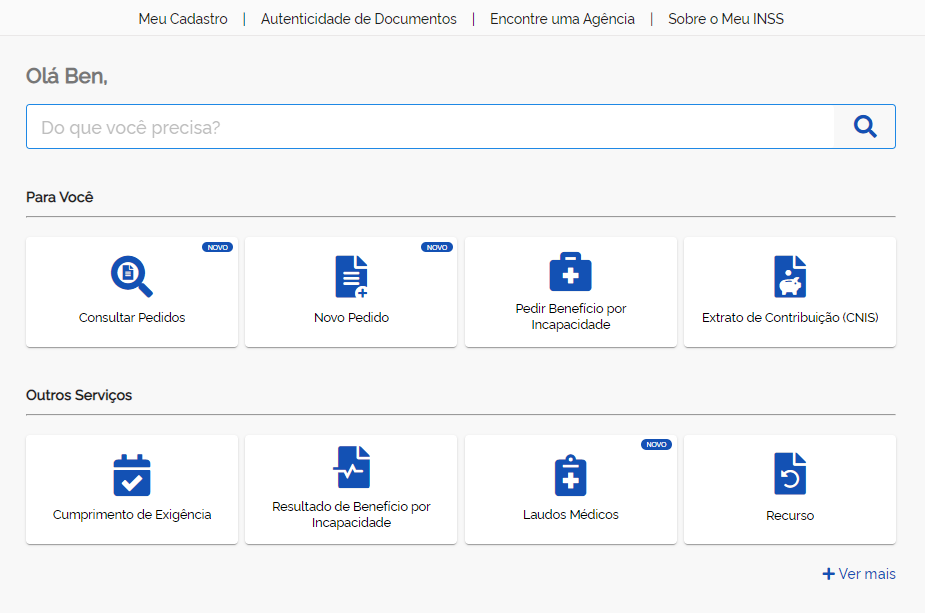This screenshot has height=613, width=925.
Task: Click the 'Outros Serviços' section heading
Action: point(79,395)
